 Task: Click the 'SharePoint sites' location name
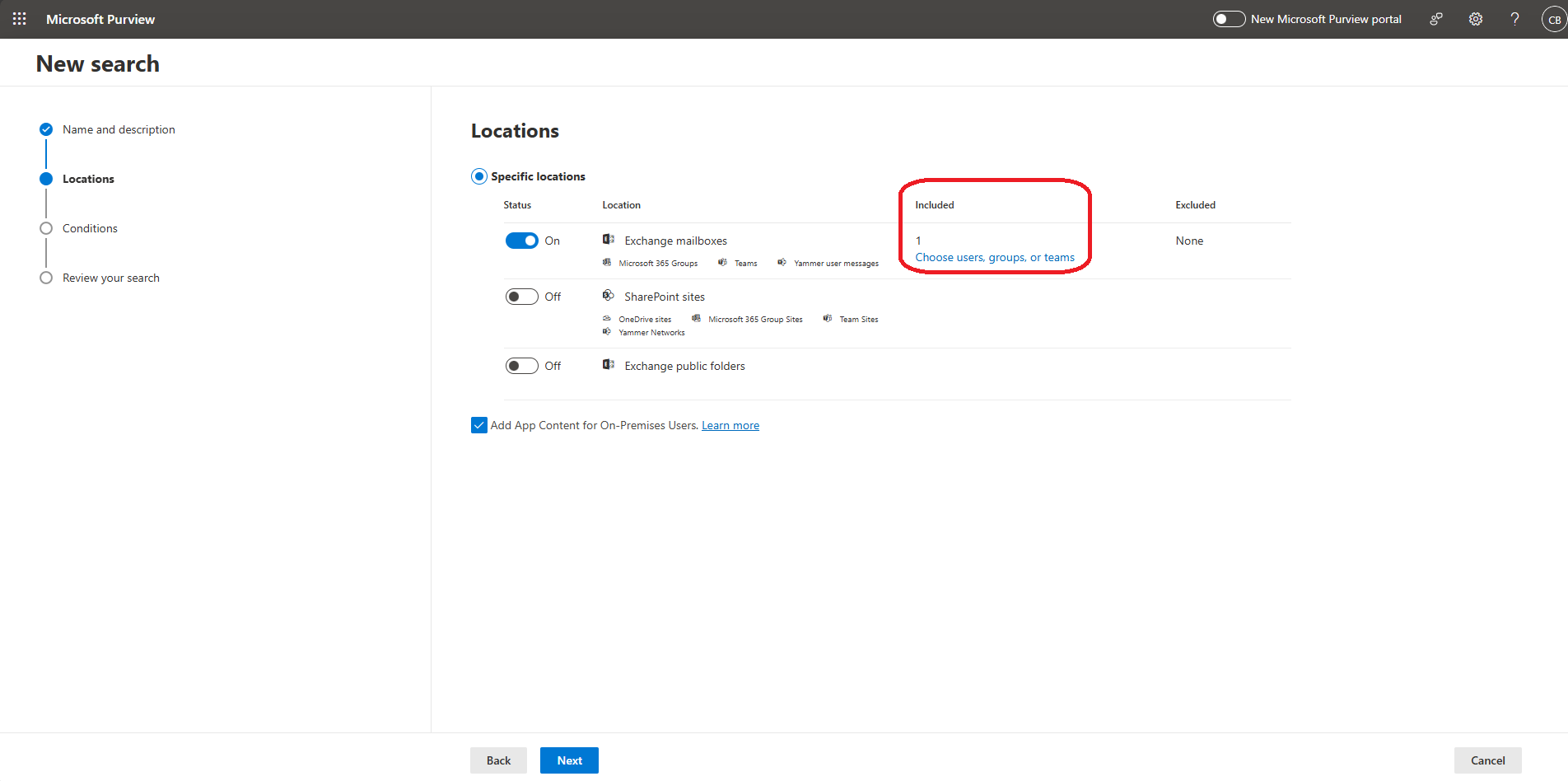coord(665,297)
